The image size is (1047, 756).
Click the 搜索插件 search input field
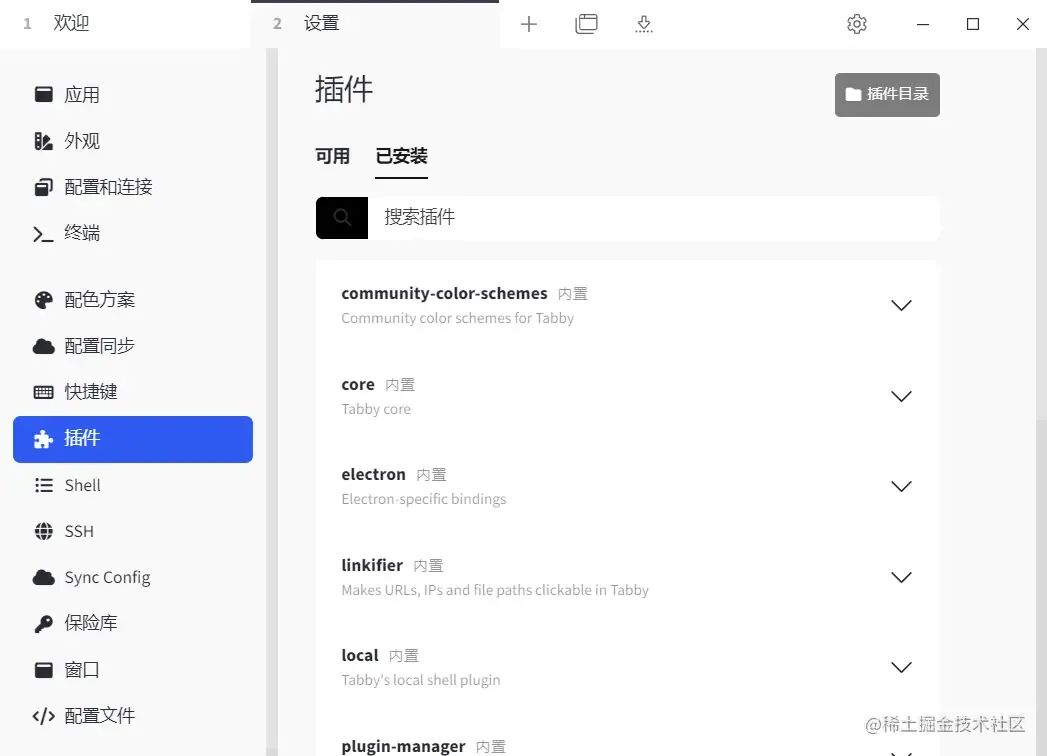click(654, 218)
